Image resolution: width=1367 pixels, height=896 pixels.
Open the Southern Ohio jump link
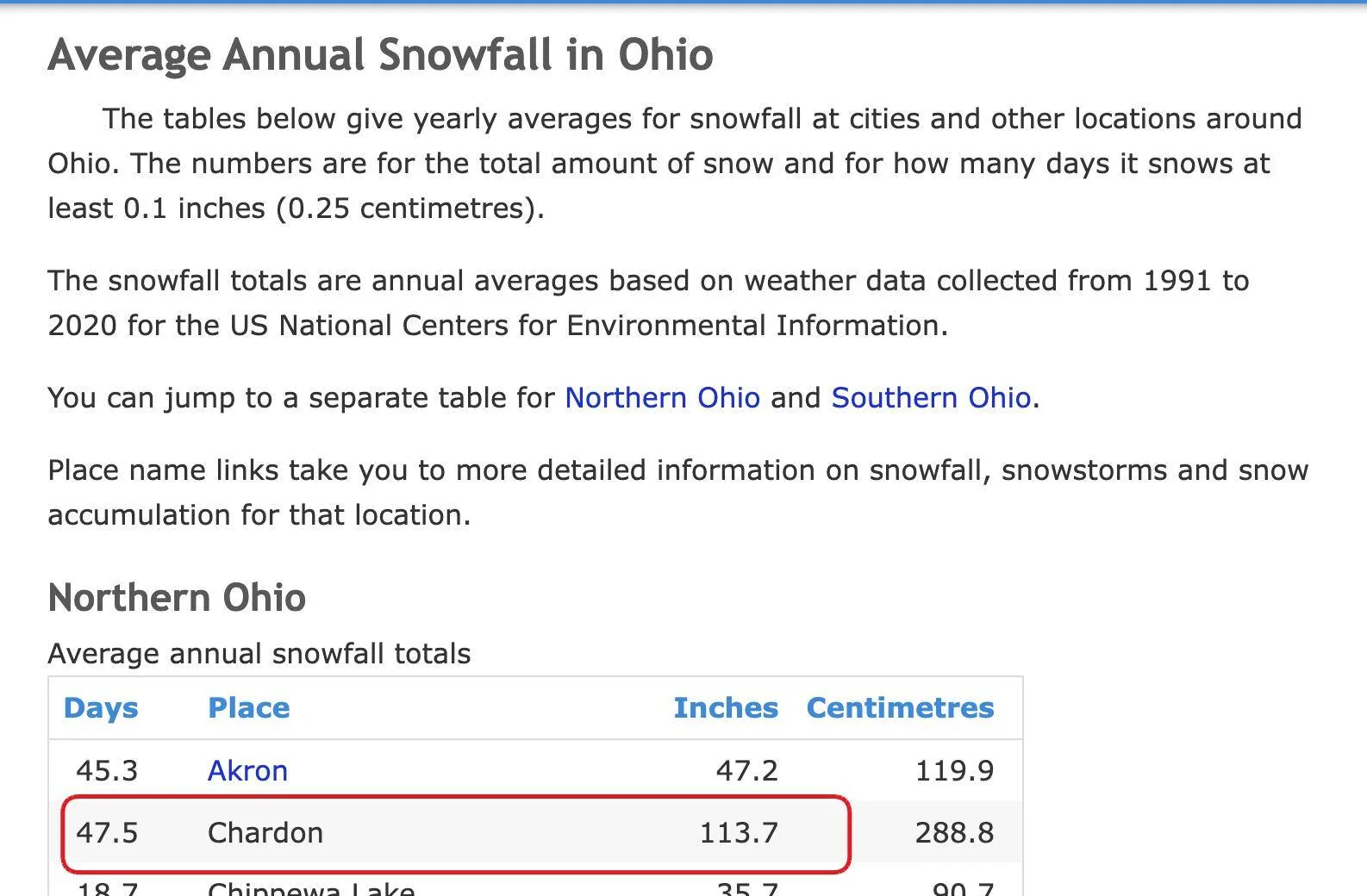tap(931, 398)
